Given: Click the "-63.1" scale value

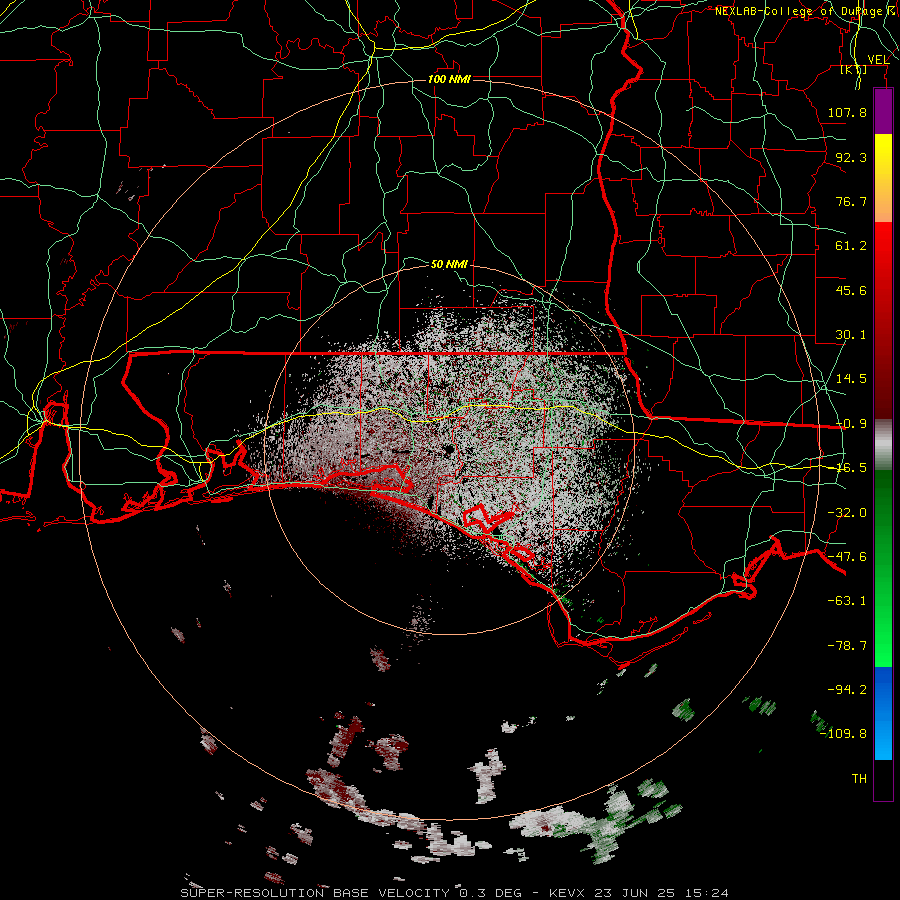Looking at the screenshot, I should 847,601.
